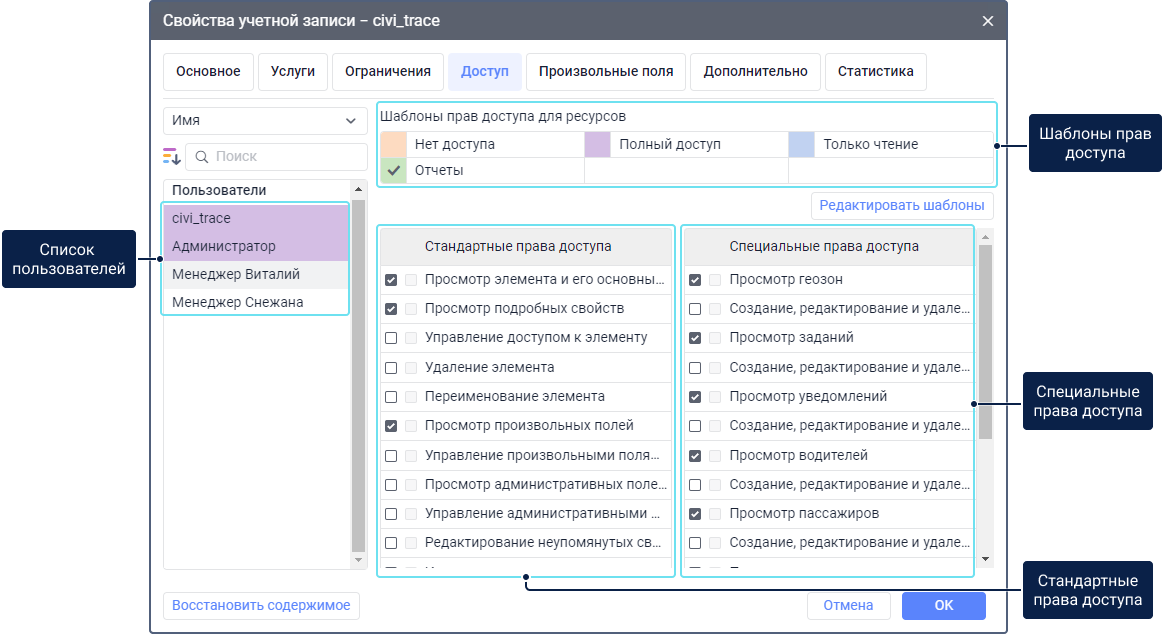The height and width of the screenshot is (634, 1164).
Task: Click the sort order icon beside search
Action: click(171, 157)
